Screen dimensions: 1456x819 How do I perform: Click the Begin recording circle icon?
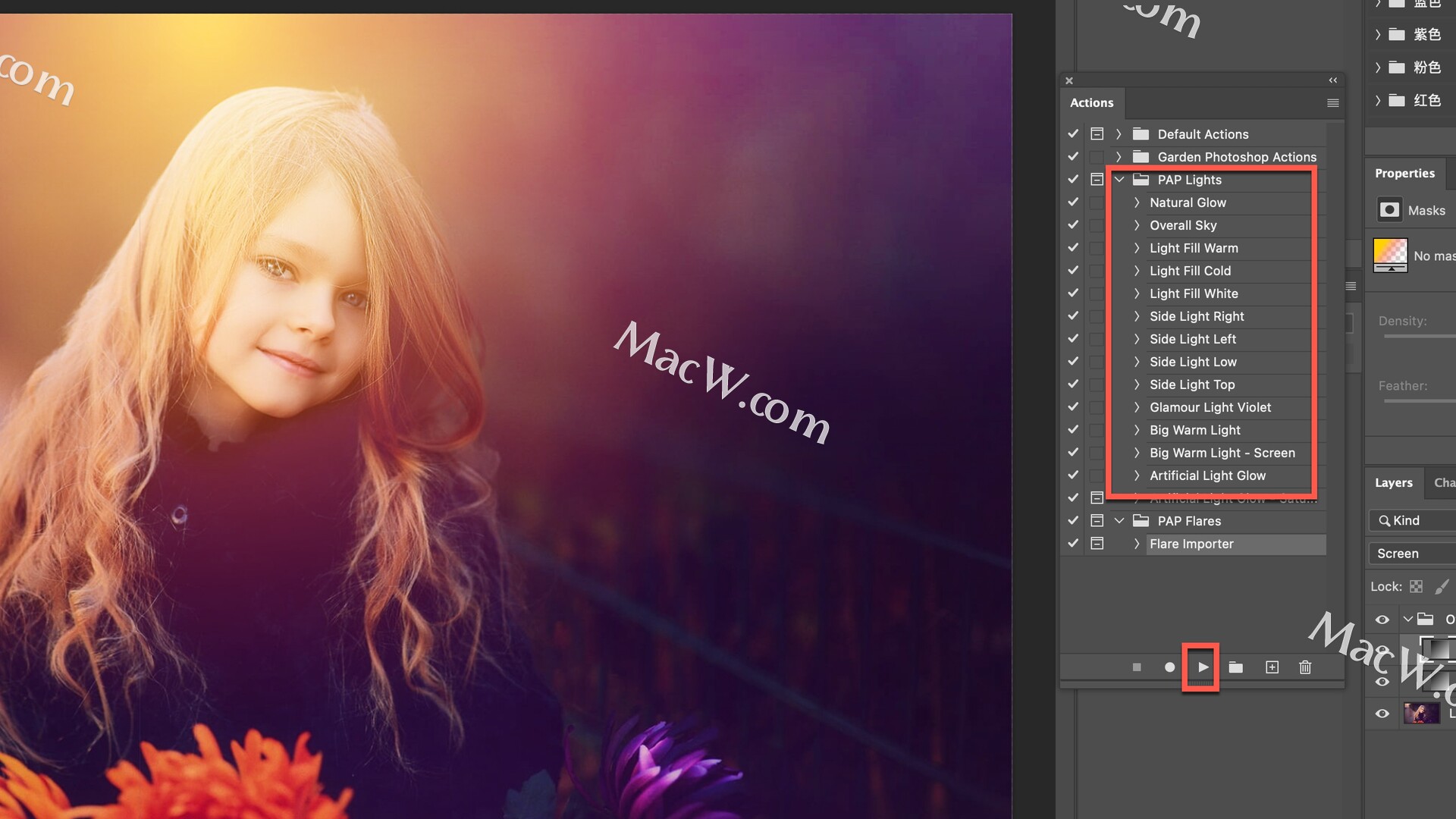click(1169, 667)
